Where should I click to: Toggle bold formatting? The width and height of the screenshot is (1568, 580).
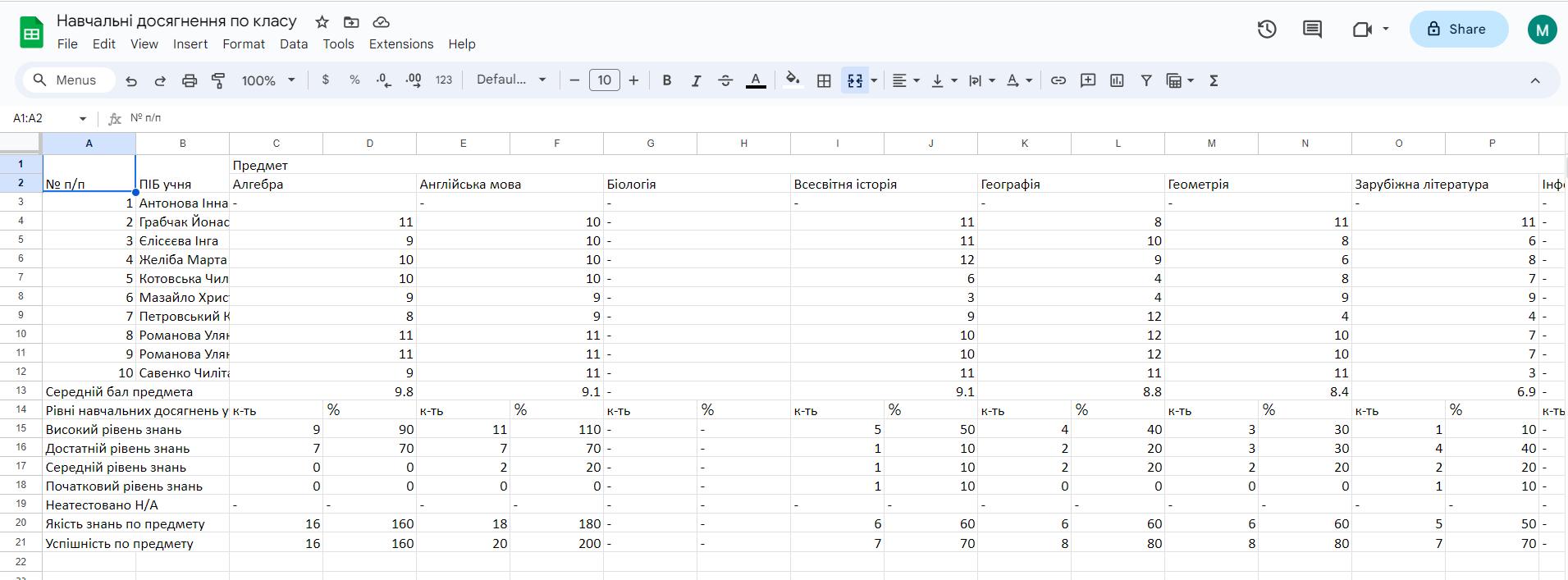666,80
